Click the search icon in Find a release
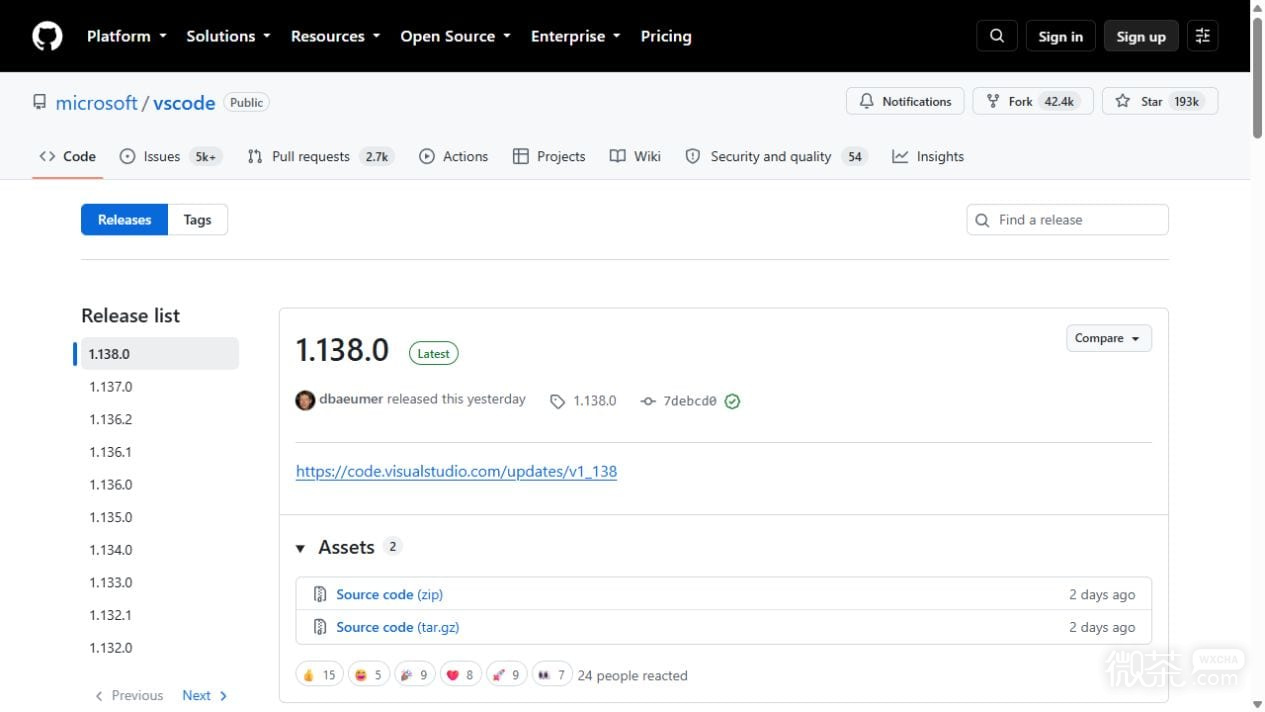The height and width of the screenshot is (712, 1265). click(983, 220)
